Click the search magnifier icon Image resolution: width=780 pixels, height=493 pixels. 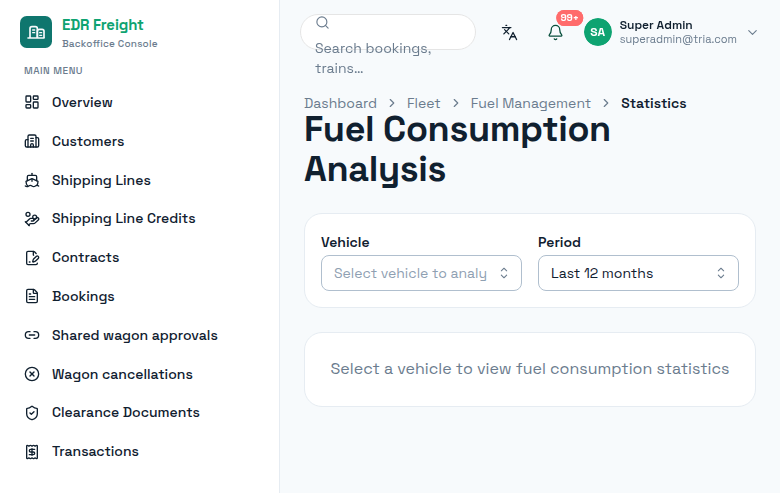(322, 22)
